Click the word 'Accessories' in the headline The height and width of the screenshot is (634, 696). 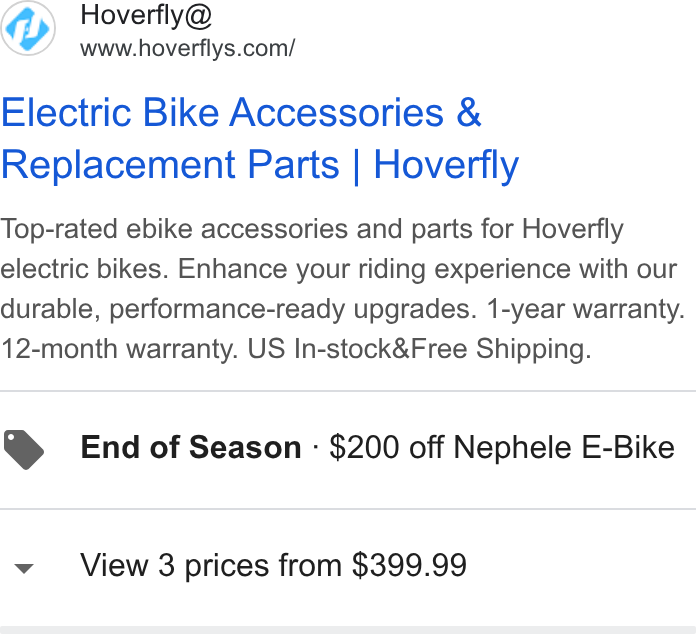[336, 112]
